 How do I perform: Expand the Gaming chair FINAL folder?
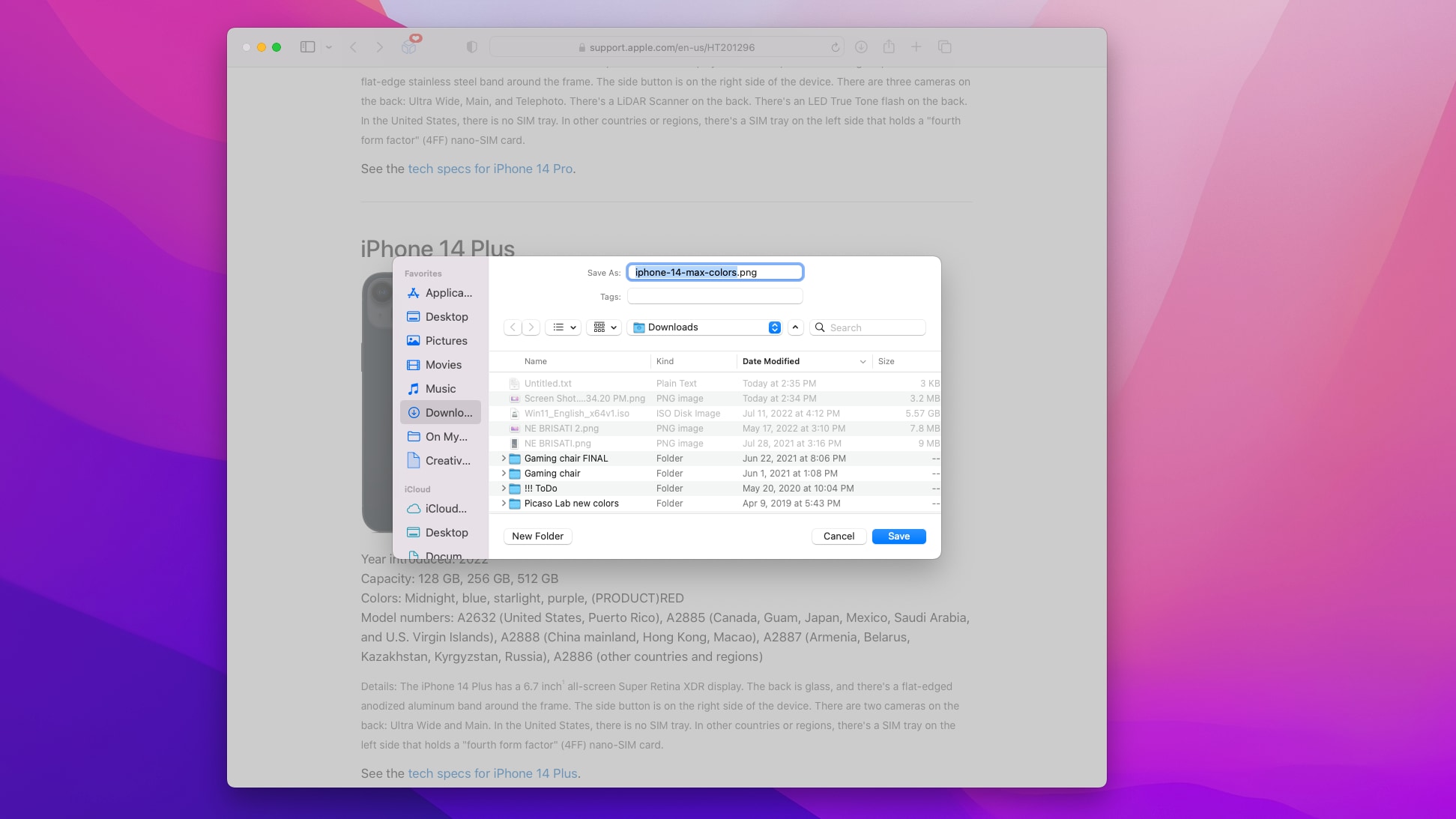coord(504,459)
